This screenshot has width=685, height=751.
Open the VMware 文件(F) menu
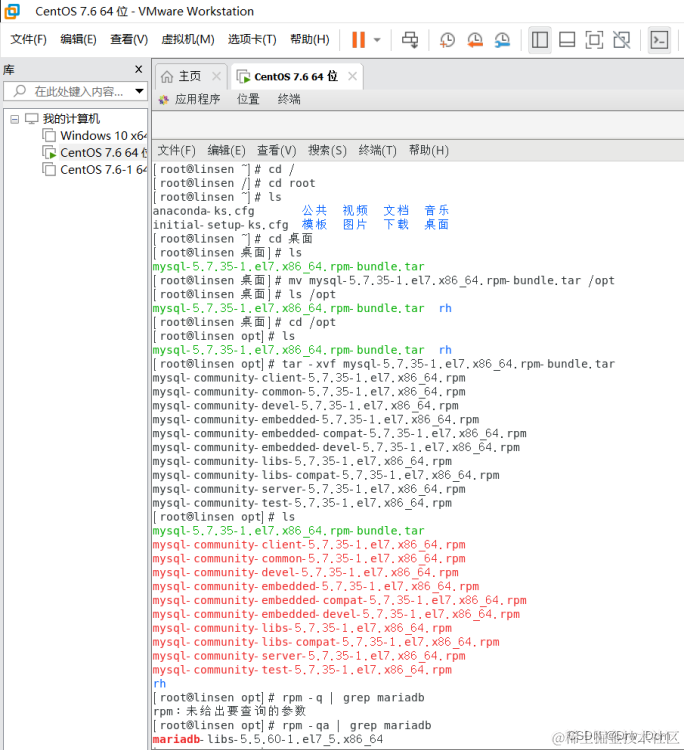click(29, 39)
